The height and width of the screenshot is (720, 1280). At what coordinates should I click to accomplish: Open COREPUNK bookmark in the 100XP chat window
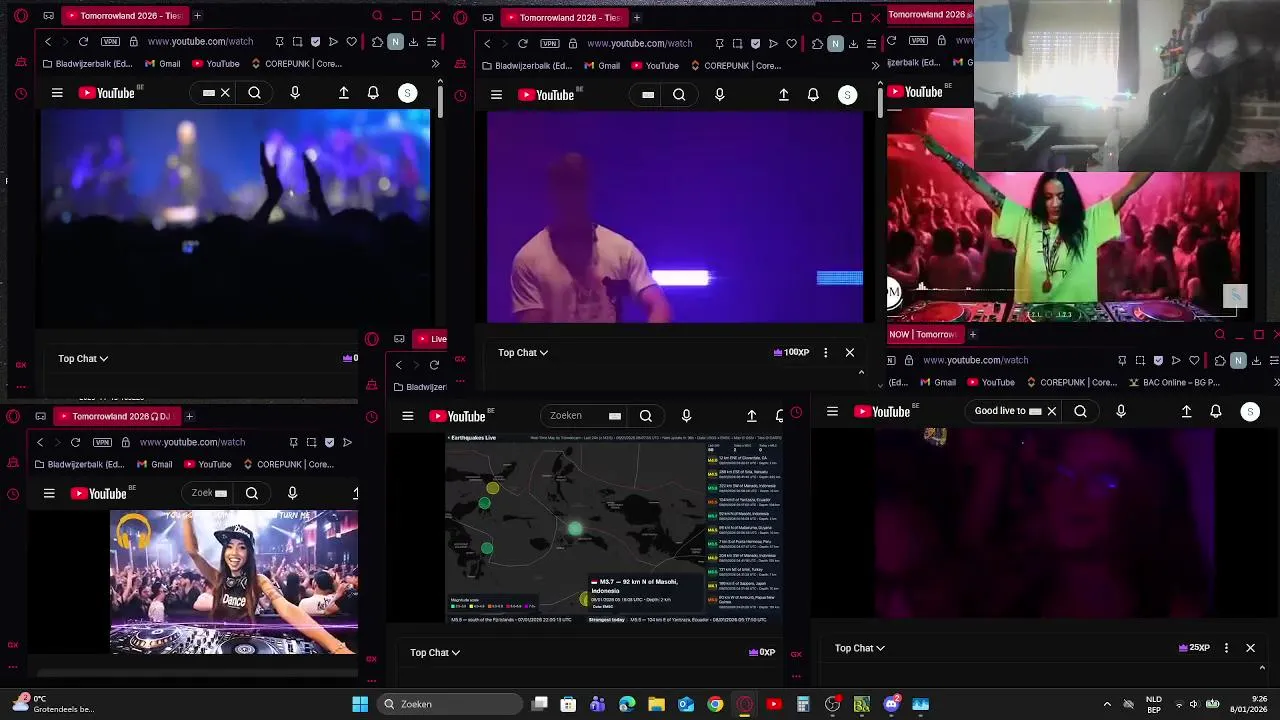(x=735, y=66)
